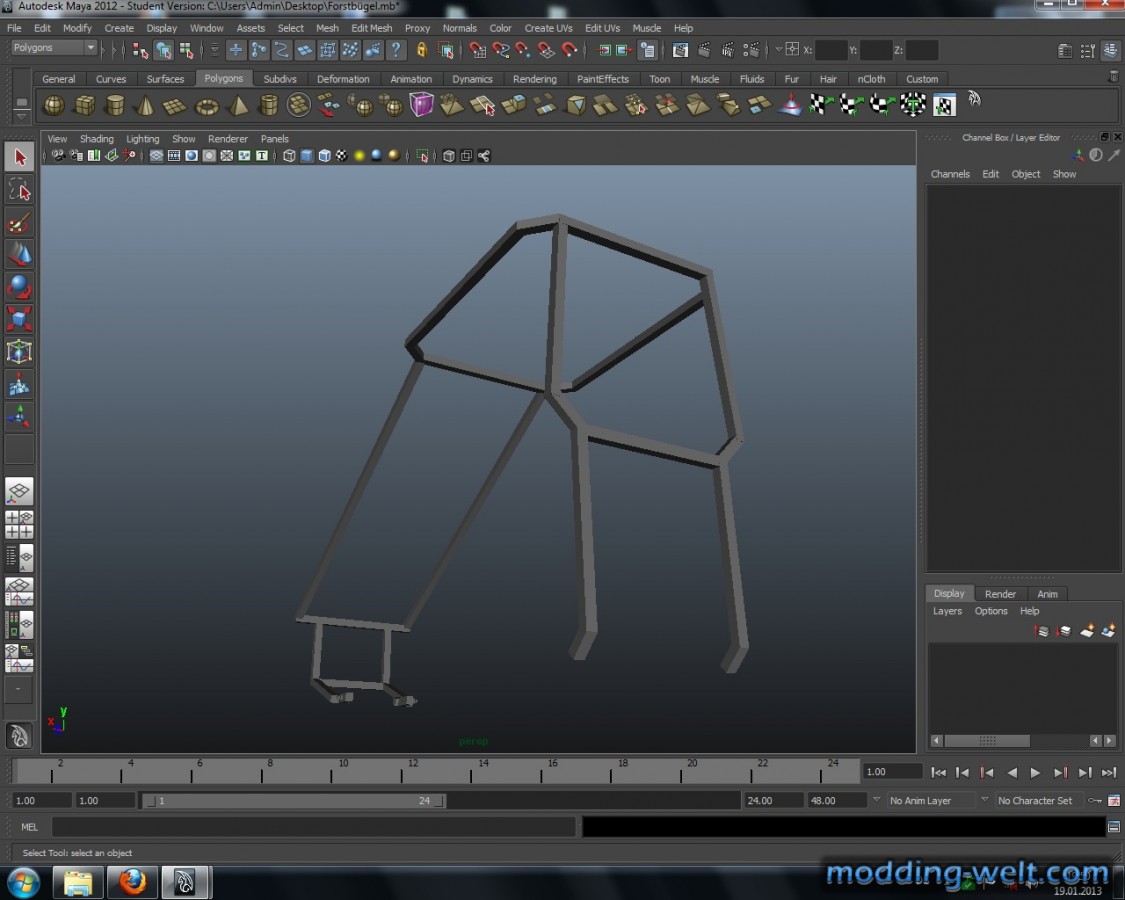Activate the Move tool in the toolbox
1125x900 pixels.
coord(19,256)
